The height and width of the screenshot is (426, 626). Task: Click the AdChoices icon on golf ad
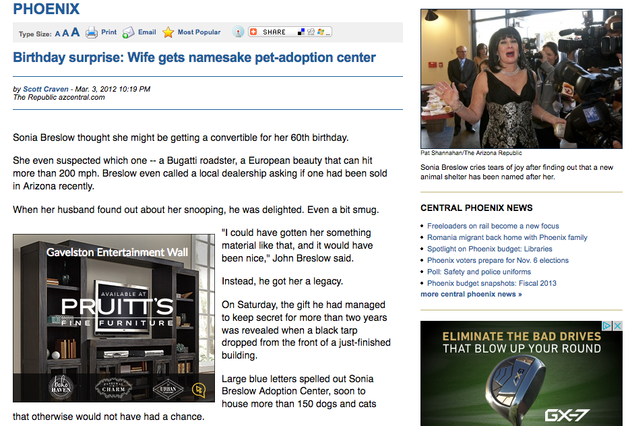(607, 326)
